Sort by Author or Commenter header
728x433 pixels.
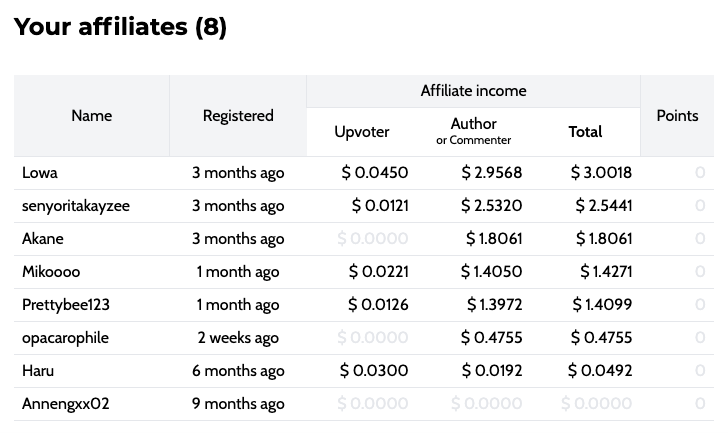[x=474, y=131]
